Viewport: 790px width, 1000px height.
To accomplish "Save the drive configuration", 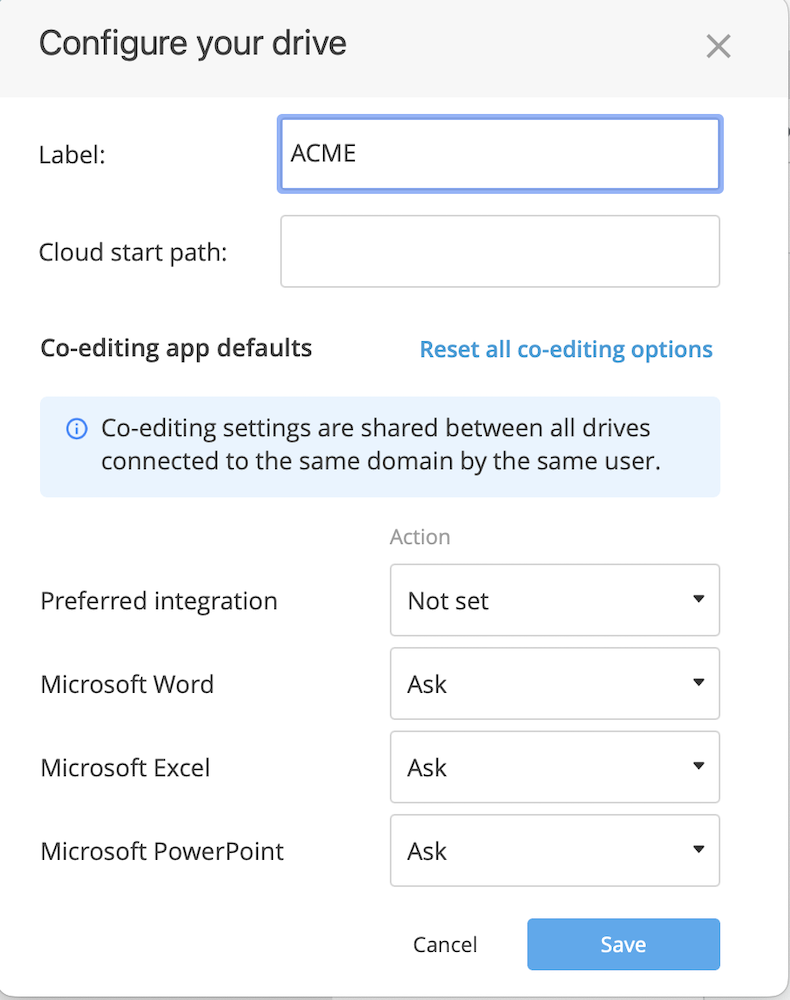I will pos(623,945).
